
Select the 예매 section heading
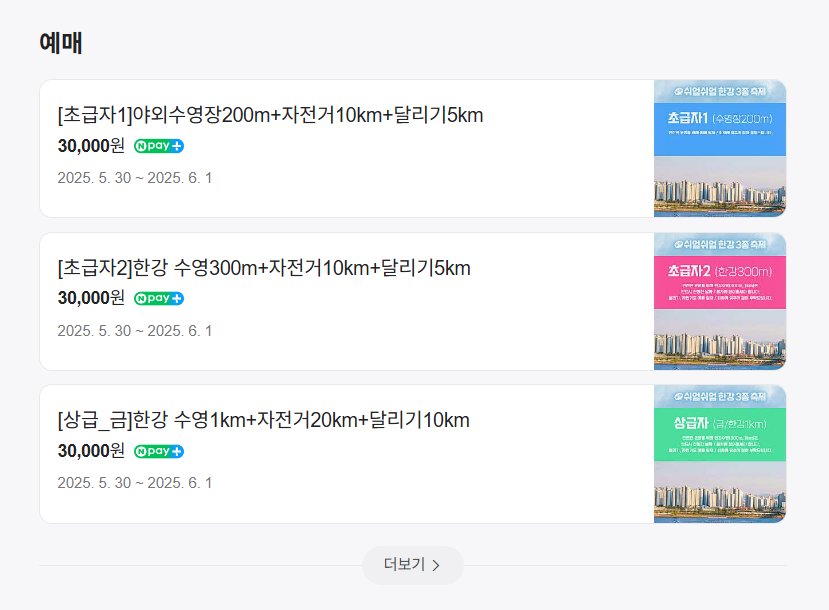[57, 44]
